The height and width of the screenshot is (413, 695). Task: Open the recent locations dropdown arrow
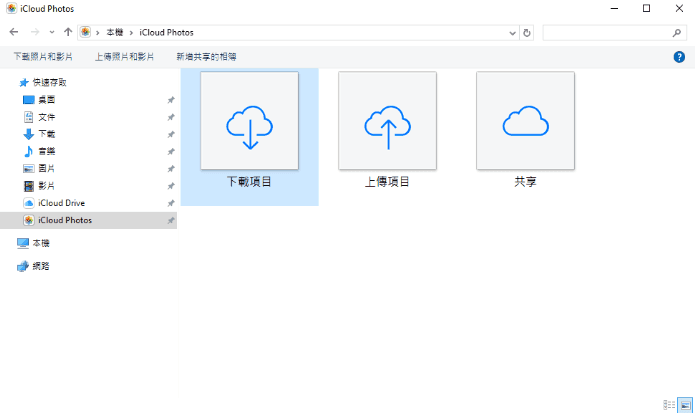(x=52, y=32)
